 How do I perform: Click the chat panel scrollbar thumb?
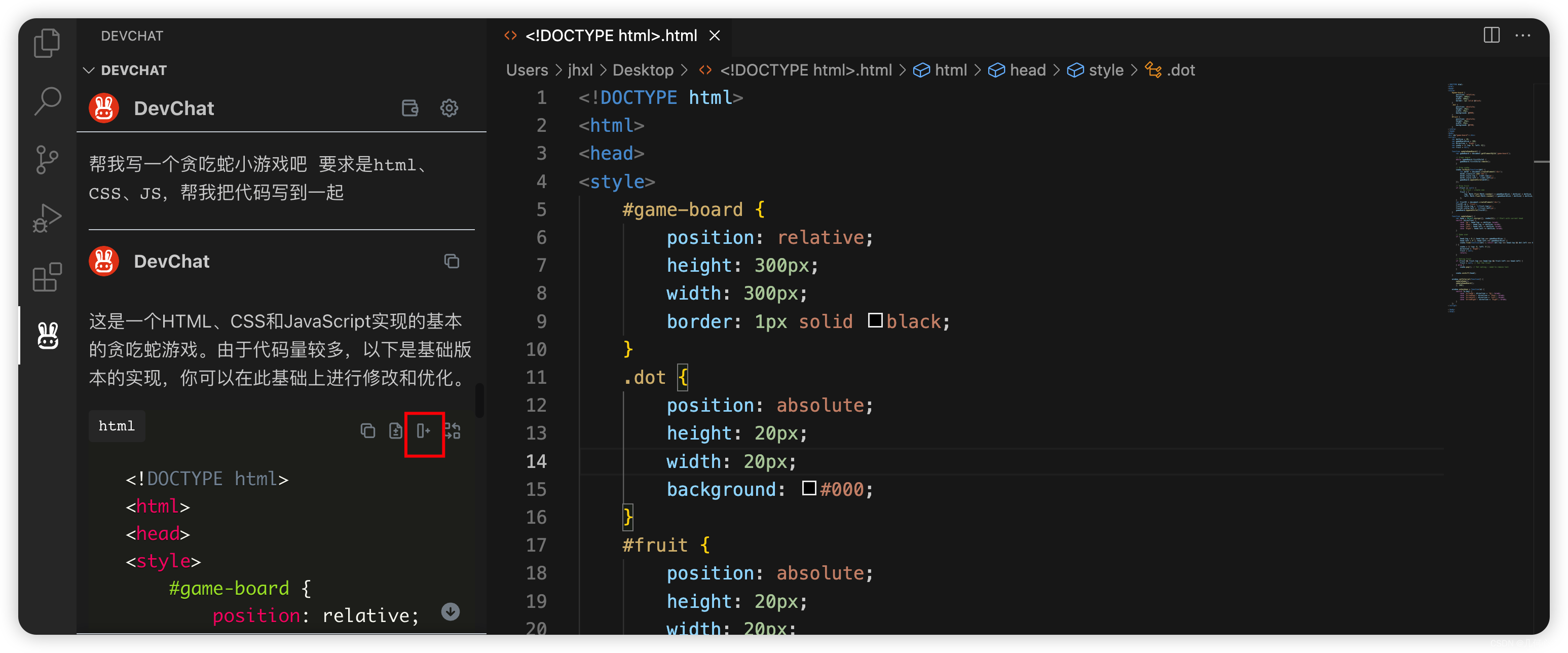tap(479, 401)
